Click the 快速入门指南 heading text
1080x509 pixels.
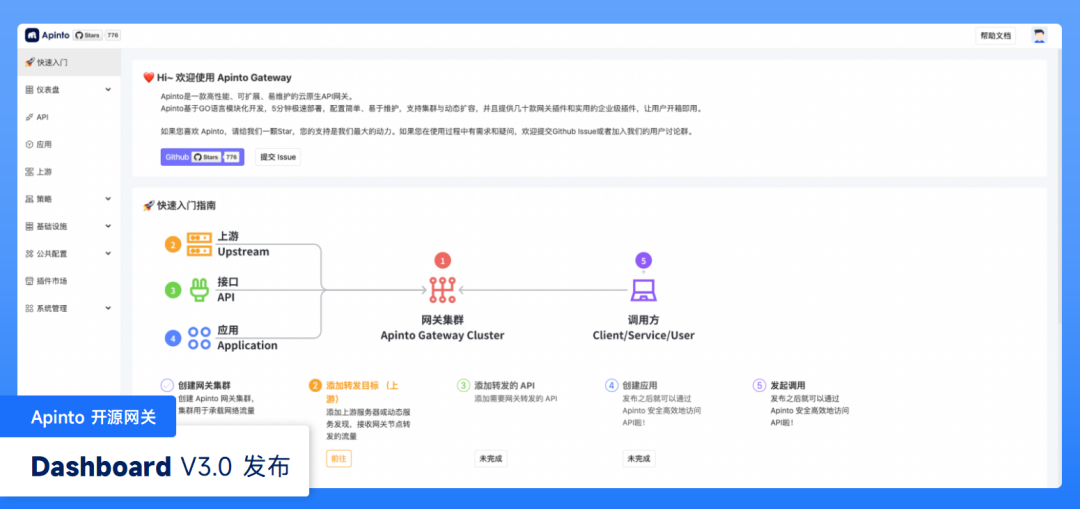pyautogui.click(x=189, y=205)
